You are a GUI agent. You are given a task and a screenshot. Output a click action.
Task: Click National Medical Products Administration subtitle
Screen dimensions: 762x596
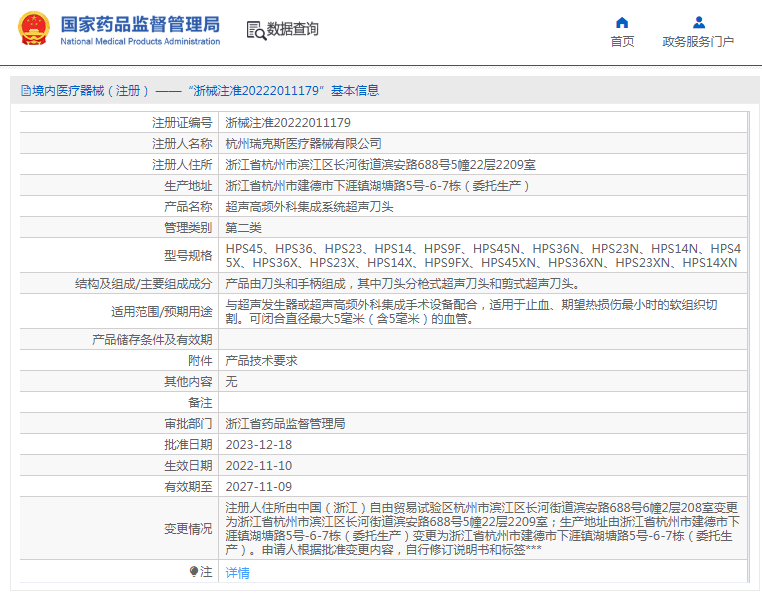[140, 42]
